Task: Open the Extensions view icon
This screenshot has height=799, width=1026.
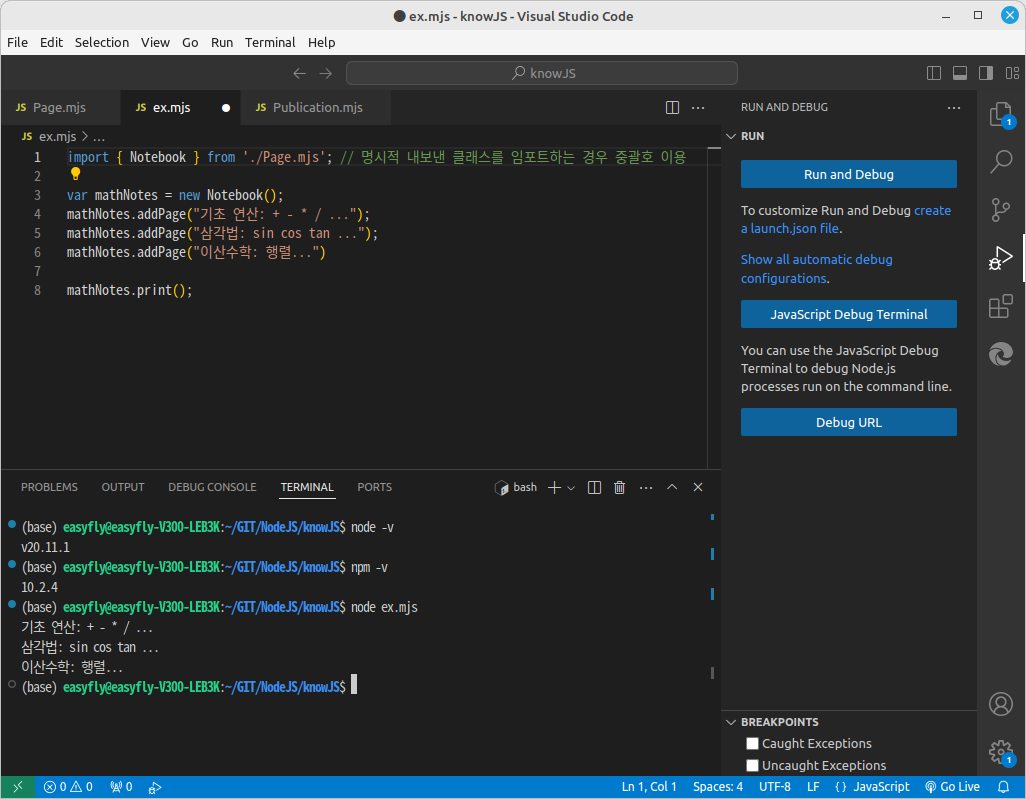Action: (1000, 306)
